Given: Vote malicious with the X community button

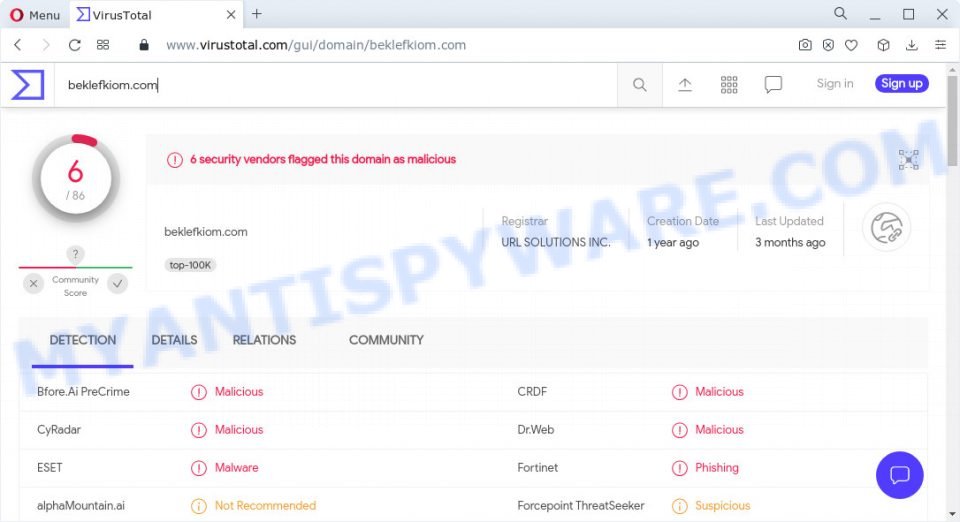Looking at the screenshot, I should pyautogui.click(x=34, y=283).
